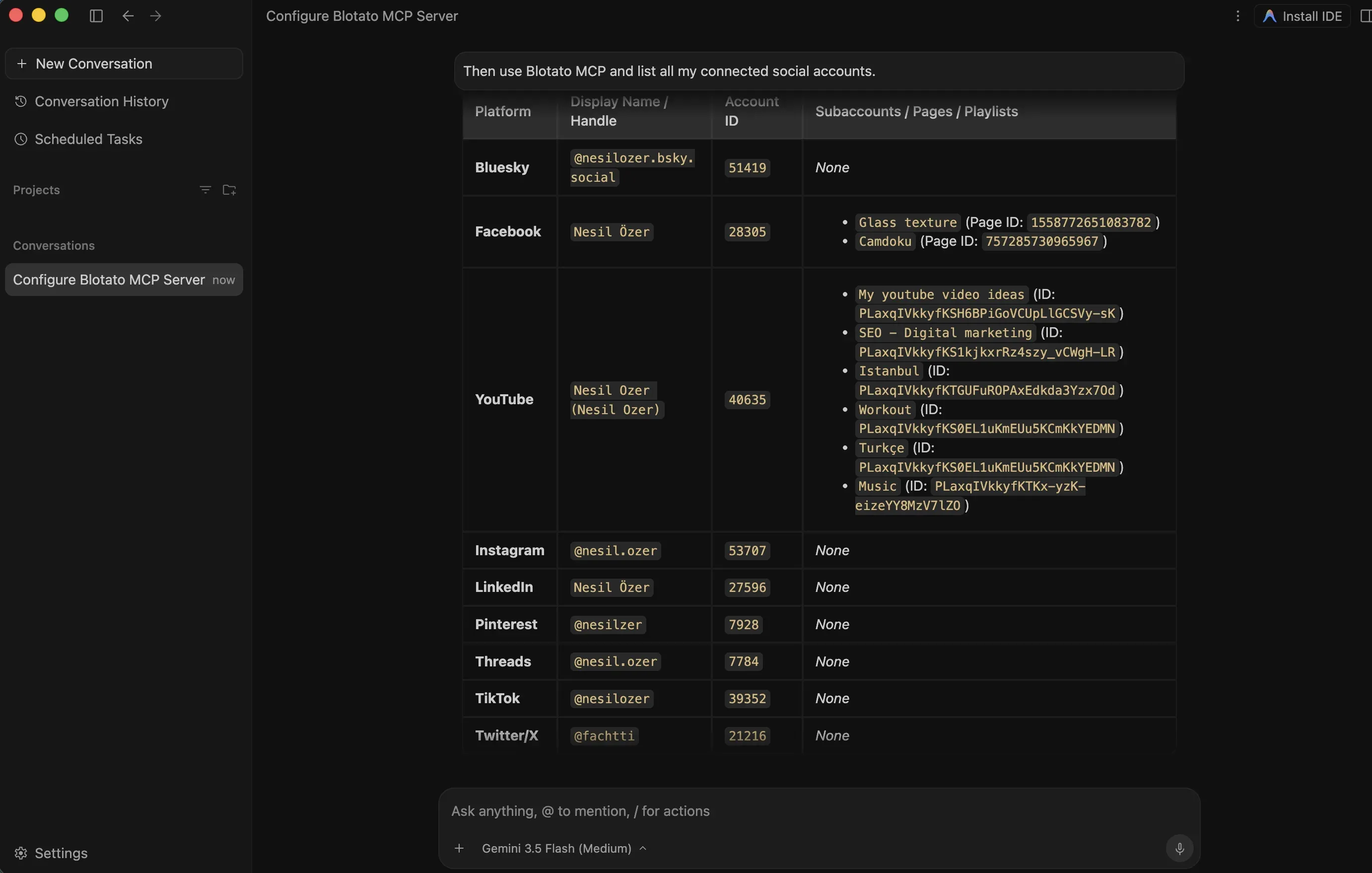Toggle the sidebar panel icon
The image size is (1372, 873).
[96, 16]
